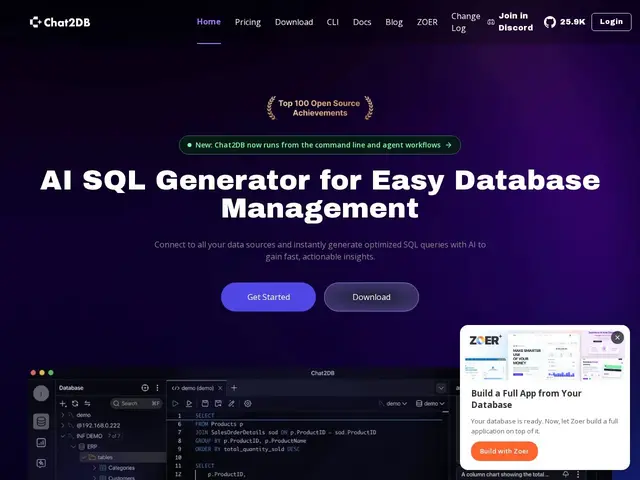Open the Download nav item
The height and width of the screenshot is (480, 640).
pos(294,22)
